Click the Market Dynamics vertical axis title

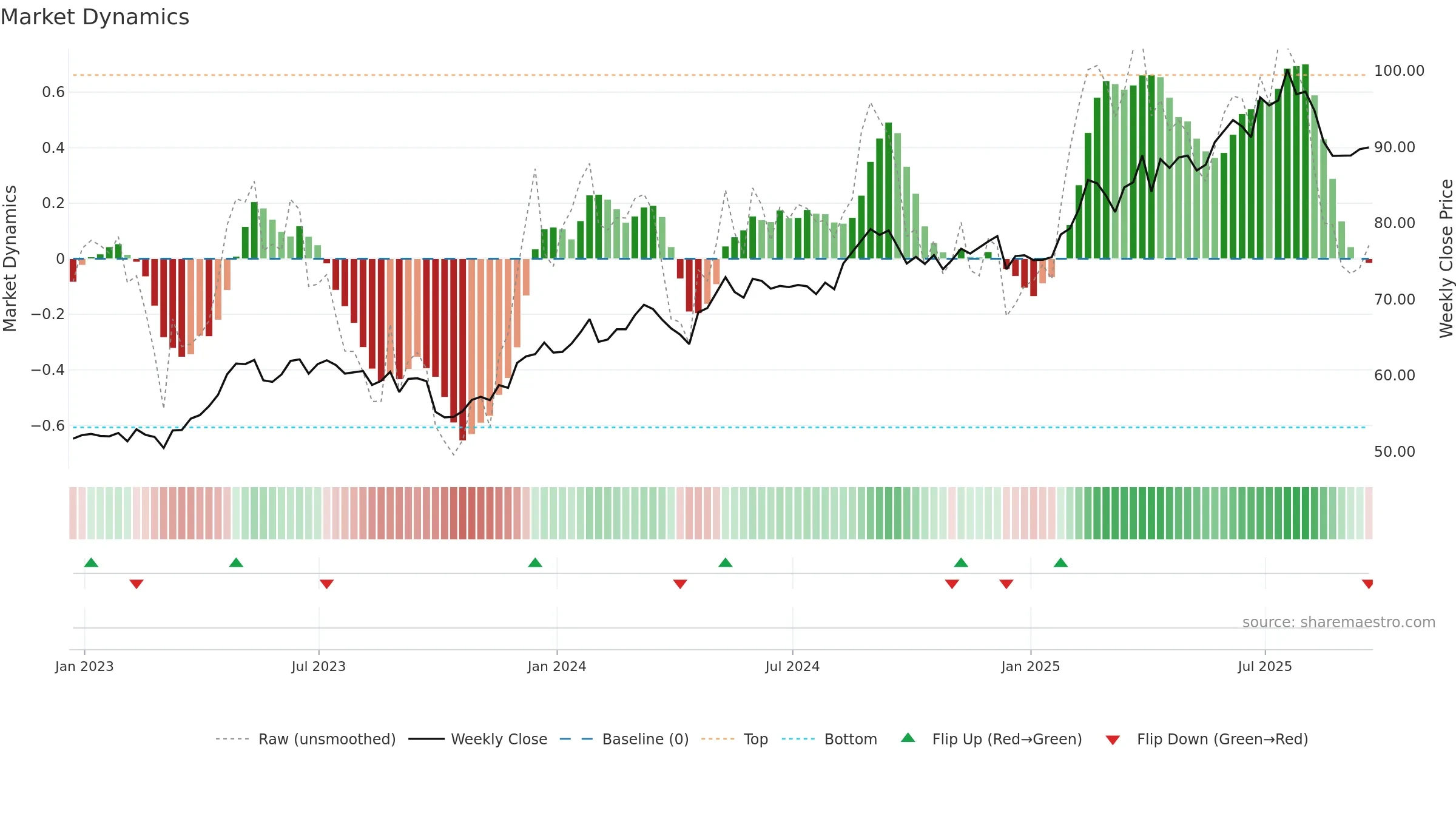tap(10, 258)
